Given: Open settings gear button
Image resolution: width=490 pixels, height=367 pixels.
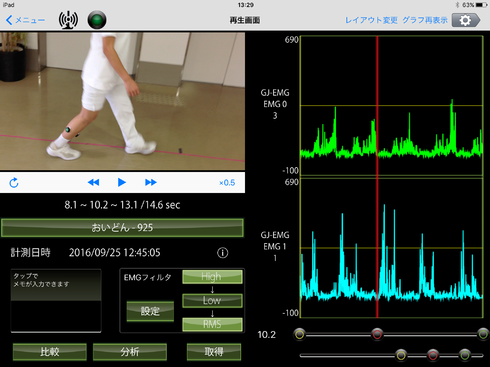Looking at the screenshot, I should (466, 20).
